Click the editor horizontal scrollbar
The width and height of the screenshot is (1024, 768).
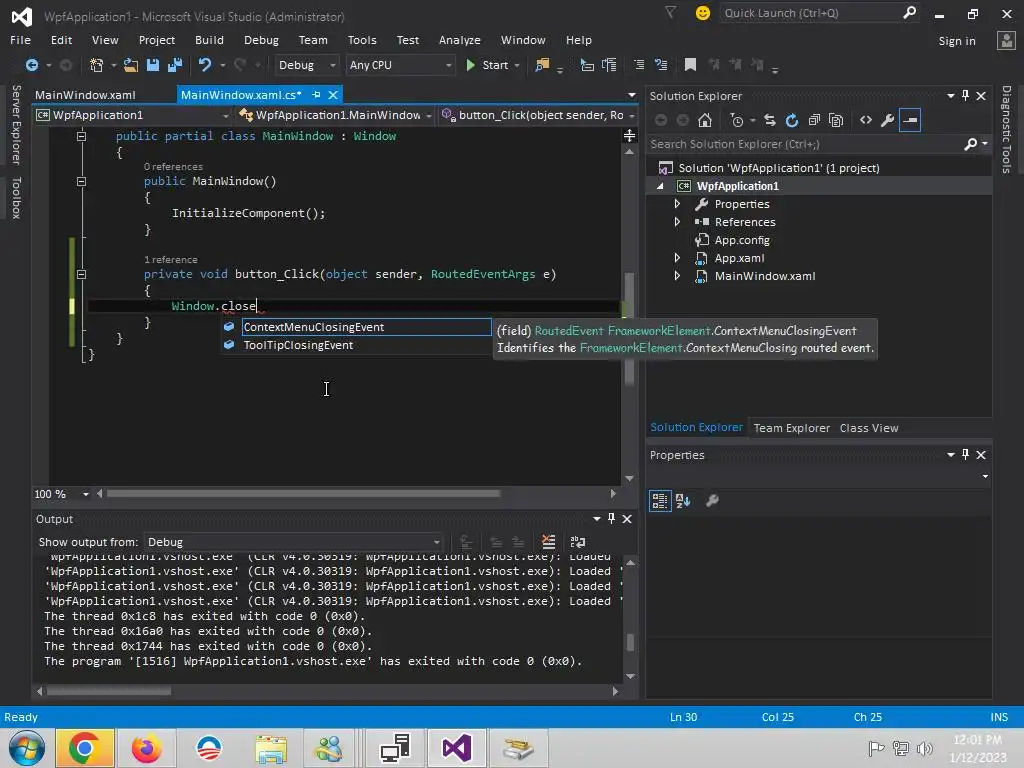pyautogui.click(x=304, y=494)
